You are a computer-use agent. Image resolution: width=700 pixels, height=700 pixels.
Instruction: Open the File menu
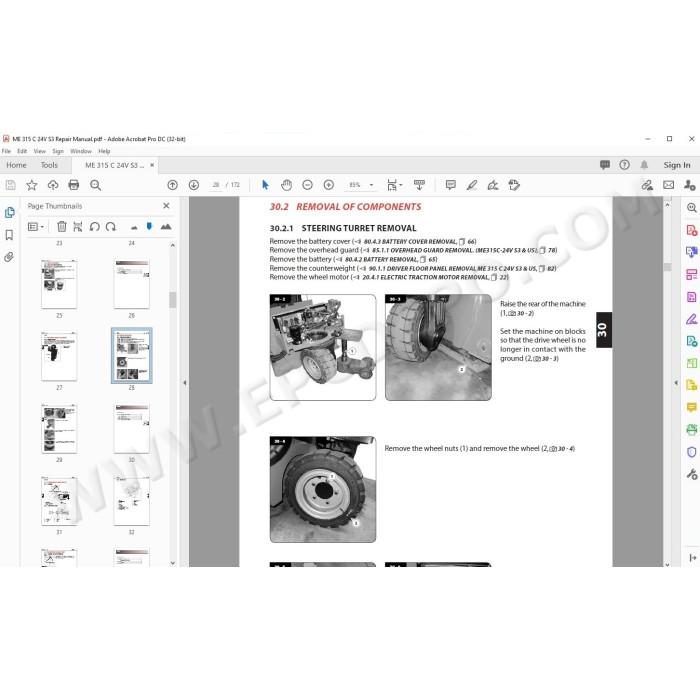tap(6, 151)
